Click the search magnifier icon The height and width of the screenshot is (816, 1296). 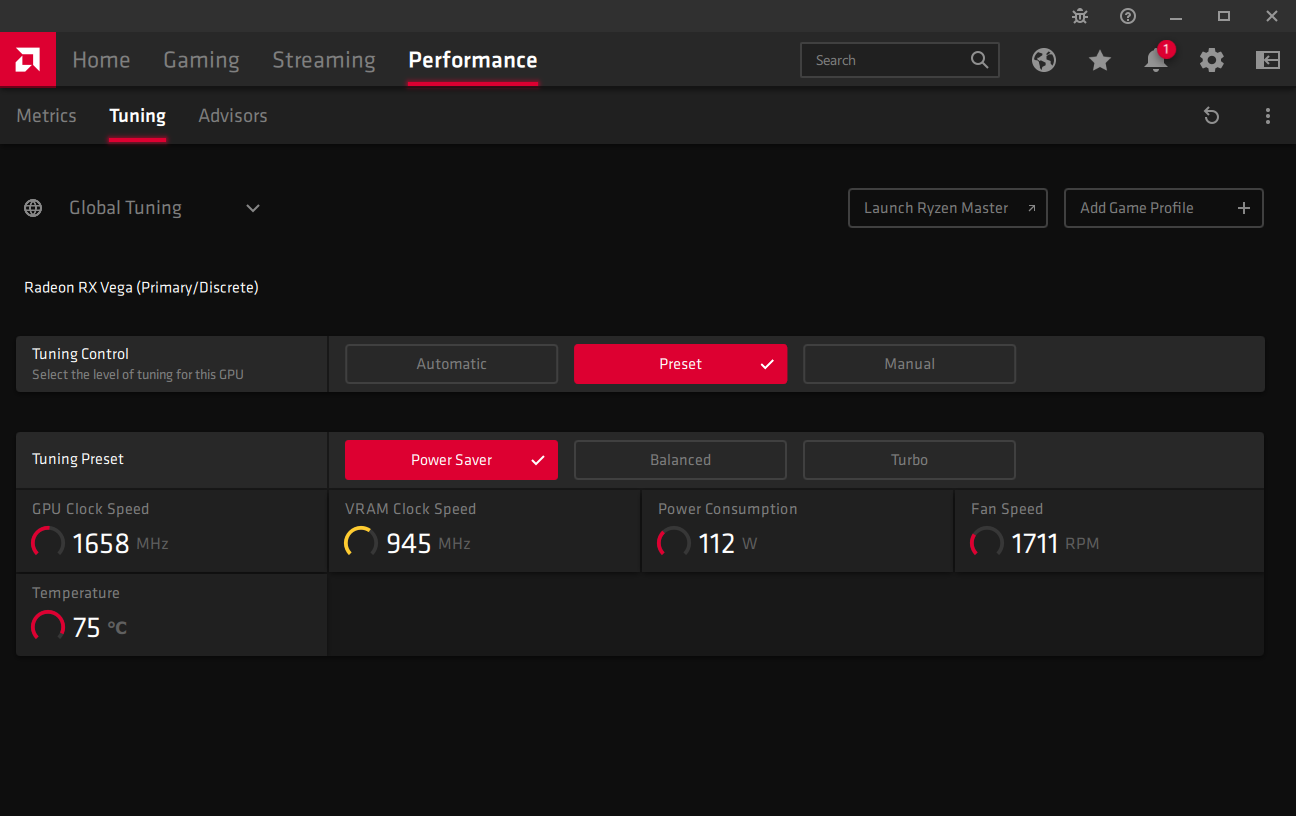pyautogui.click(x=980, y=60)
